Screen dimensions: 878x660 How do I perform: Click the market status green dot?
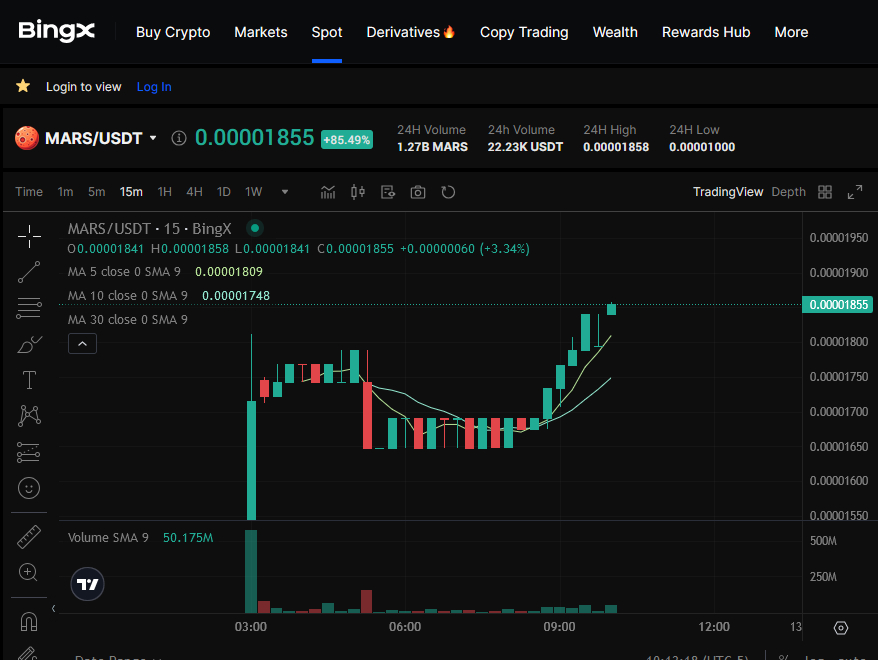coord(255,228)
